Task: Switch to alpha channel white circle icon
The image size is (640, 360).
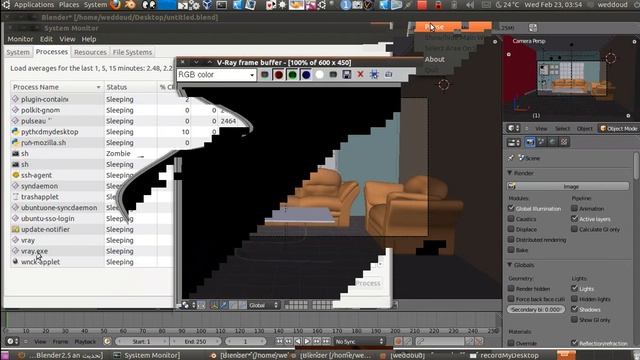Action: point(320,75)
